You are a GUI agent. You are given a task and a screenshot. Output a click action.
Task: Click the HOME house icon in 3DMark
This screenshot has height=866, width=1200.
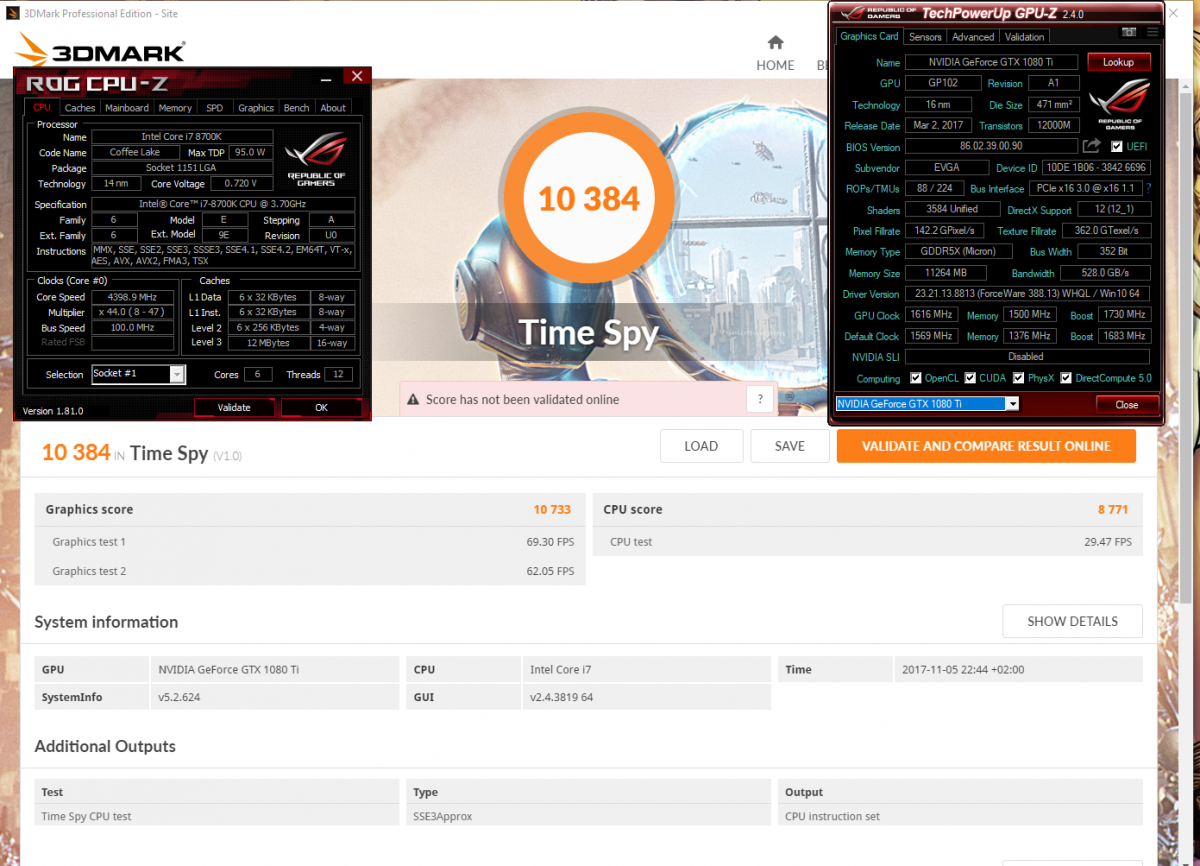[x=775, y=43]
